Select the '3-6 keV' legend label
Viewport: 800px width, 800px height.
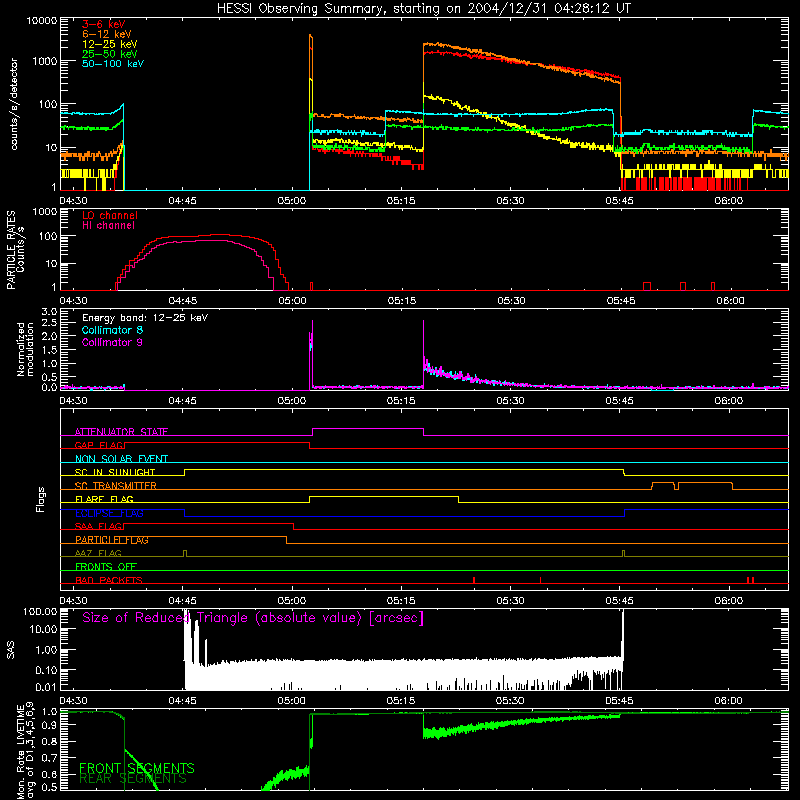pos(104,24)
